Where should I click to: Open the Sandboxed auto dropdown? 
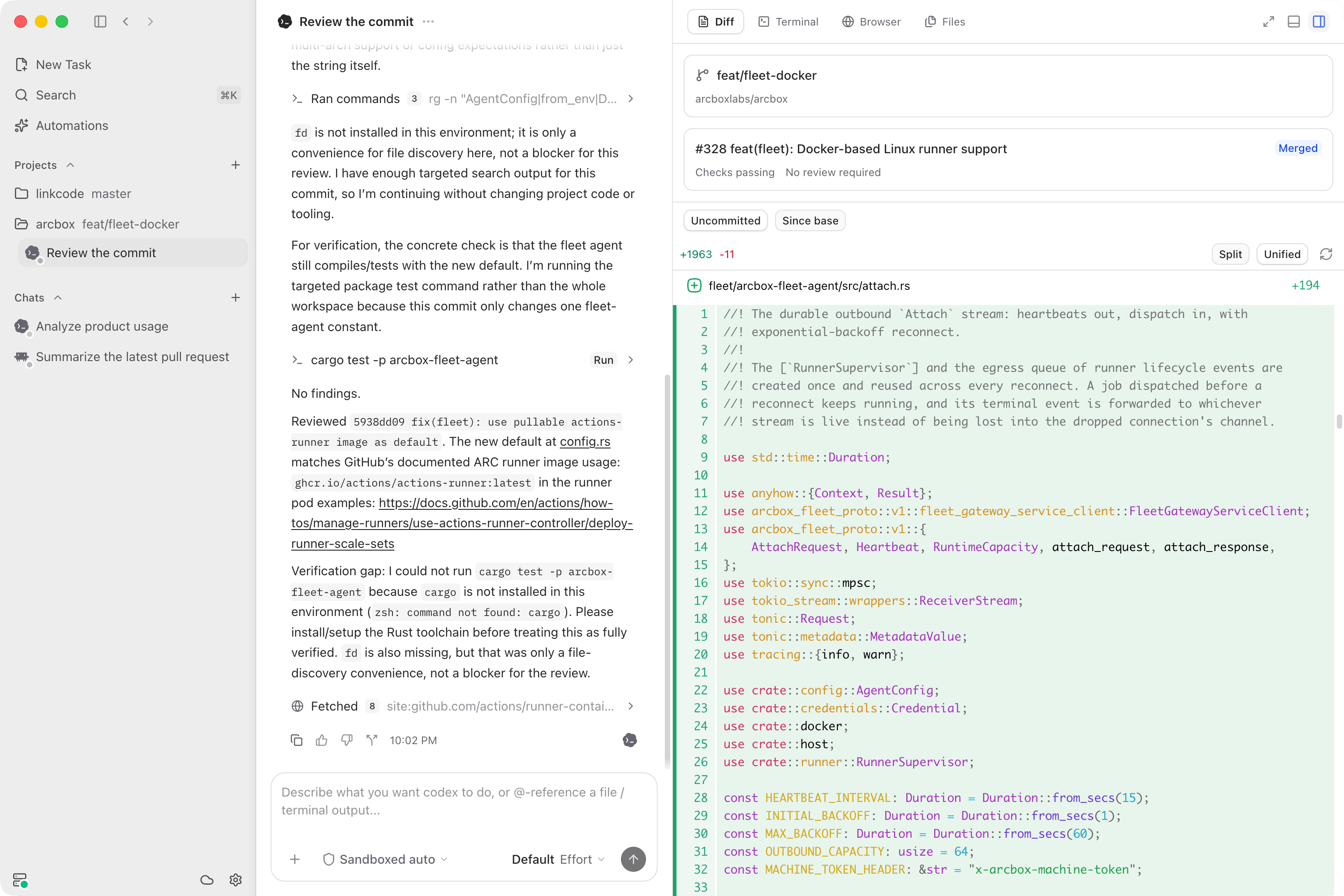tap(385, 859)
